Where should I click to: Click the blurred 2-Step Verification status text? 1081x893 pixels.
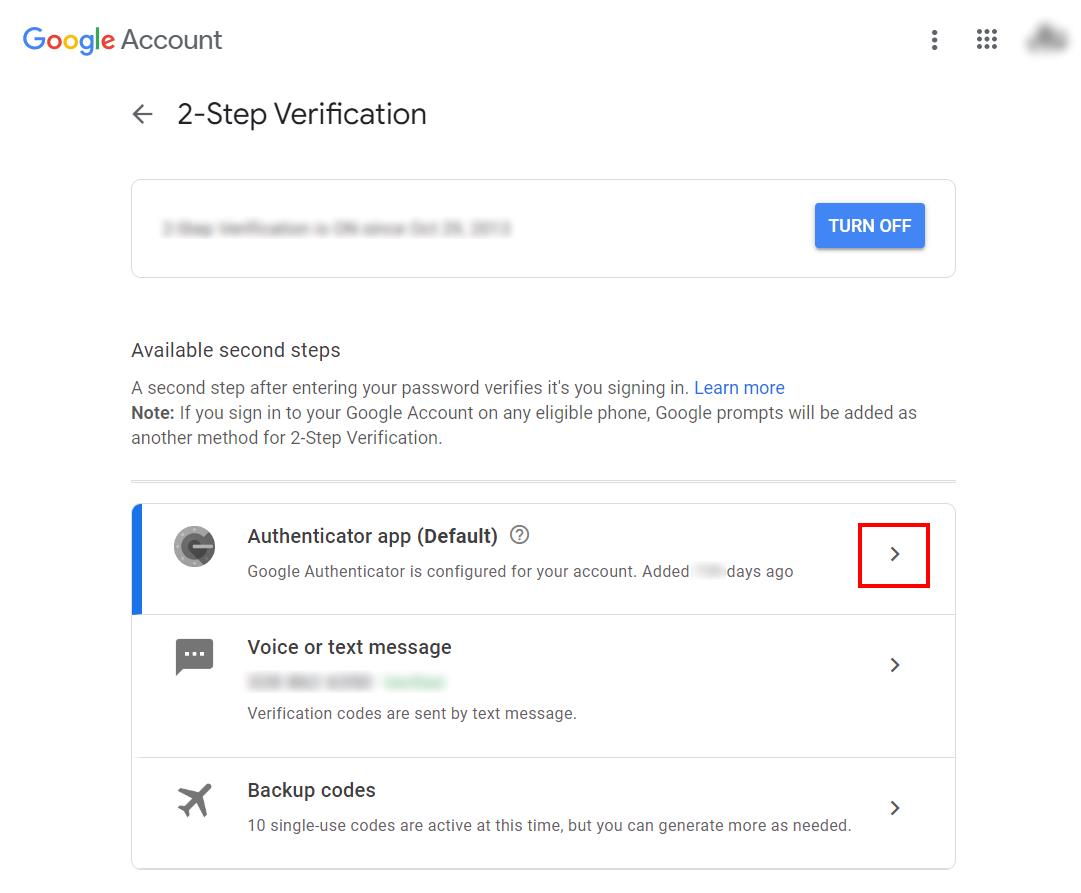click(336, 228)
